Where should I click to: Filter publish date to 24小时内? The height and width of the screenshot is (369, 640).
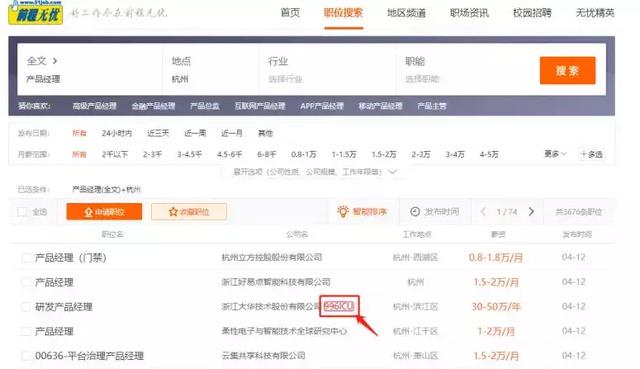tap(117, 133)
